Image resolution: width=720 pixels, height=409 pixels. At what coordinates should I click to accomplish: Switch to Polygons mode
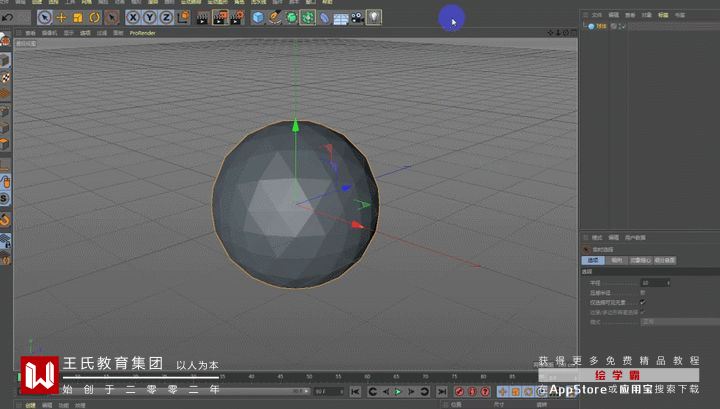point(5,145)
